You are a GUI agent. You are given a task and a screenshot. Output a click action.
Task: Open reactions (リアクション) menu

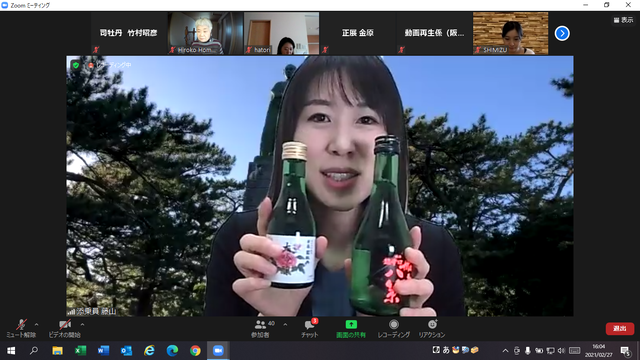point(432,329)
